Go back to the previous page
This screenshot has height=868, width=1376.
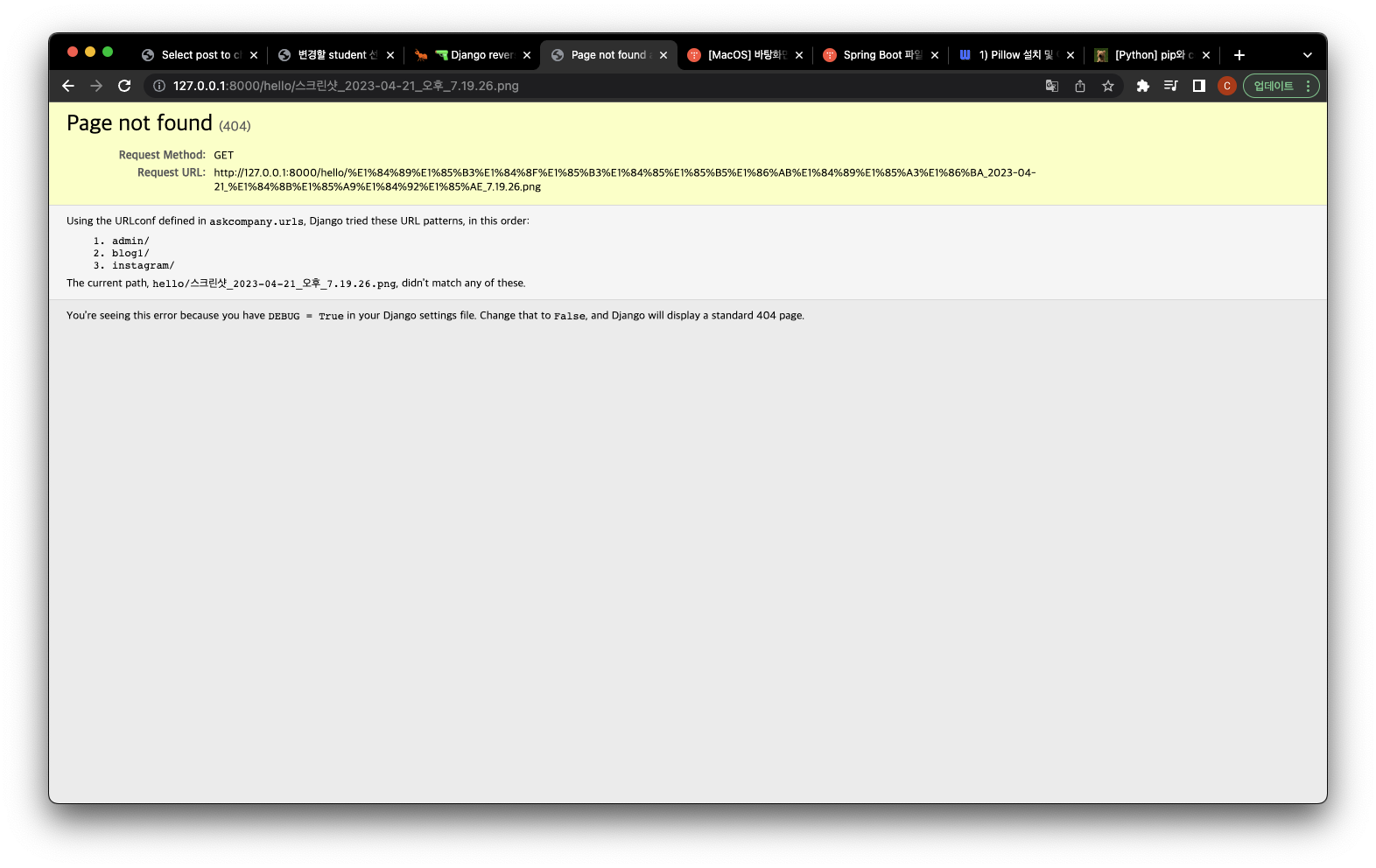[68, 86]
